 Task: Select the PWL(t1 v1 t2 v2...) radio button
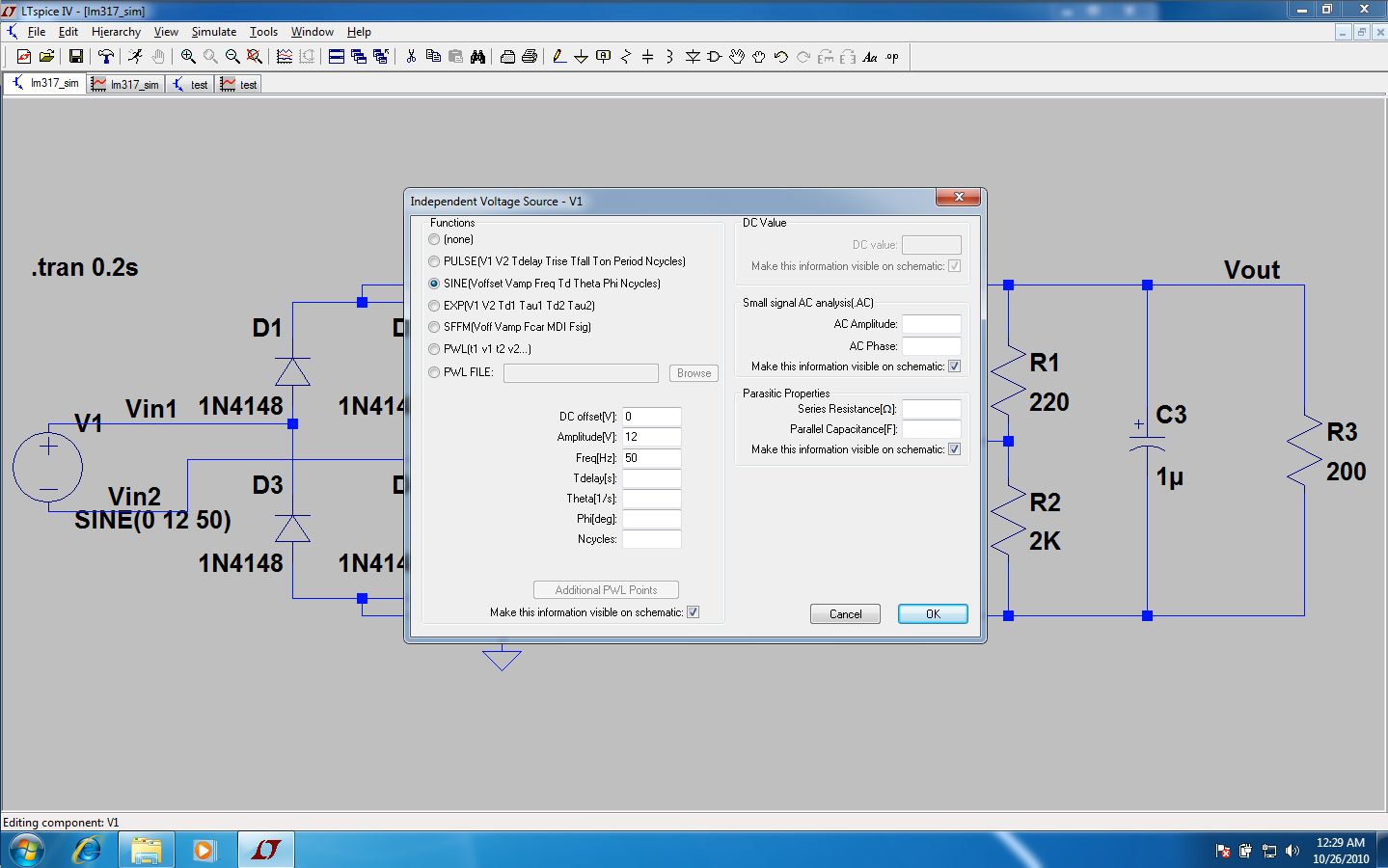point(434,349)
